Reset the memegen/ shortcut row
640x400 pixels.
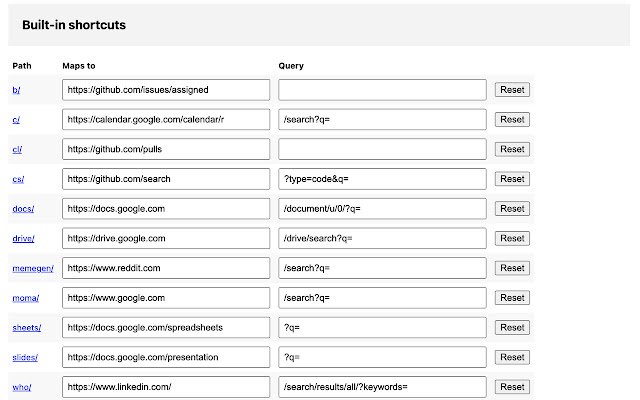tap(512, 268)
